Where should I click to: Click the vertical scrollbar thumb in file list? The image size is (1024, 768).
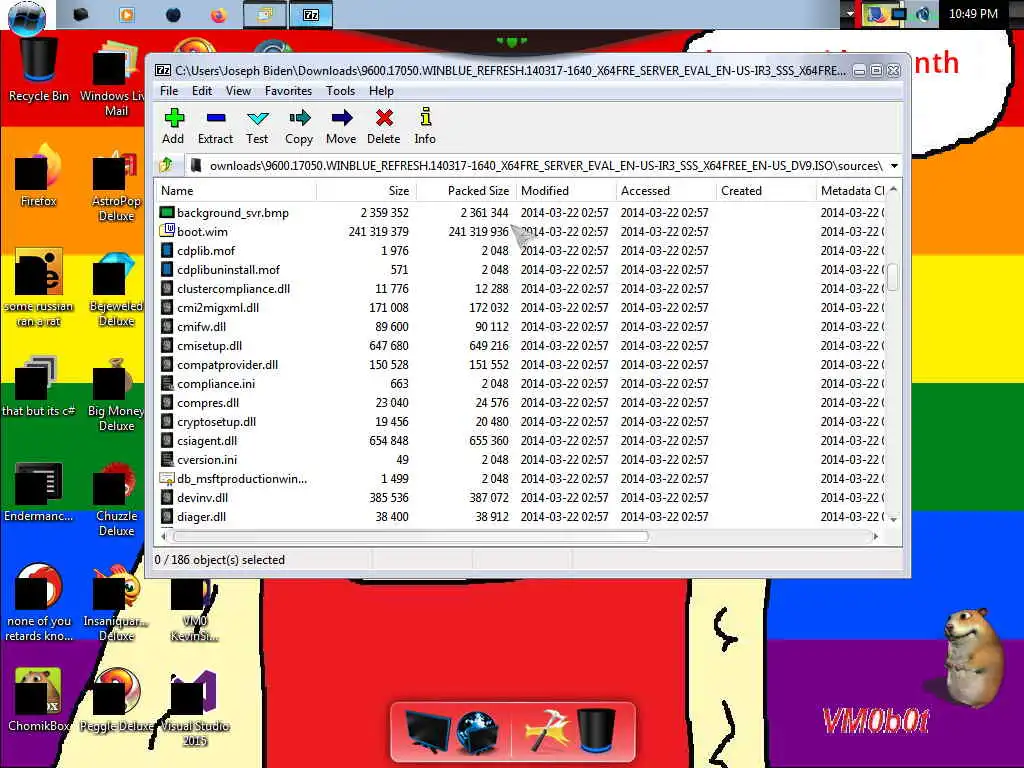893,277
